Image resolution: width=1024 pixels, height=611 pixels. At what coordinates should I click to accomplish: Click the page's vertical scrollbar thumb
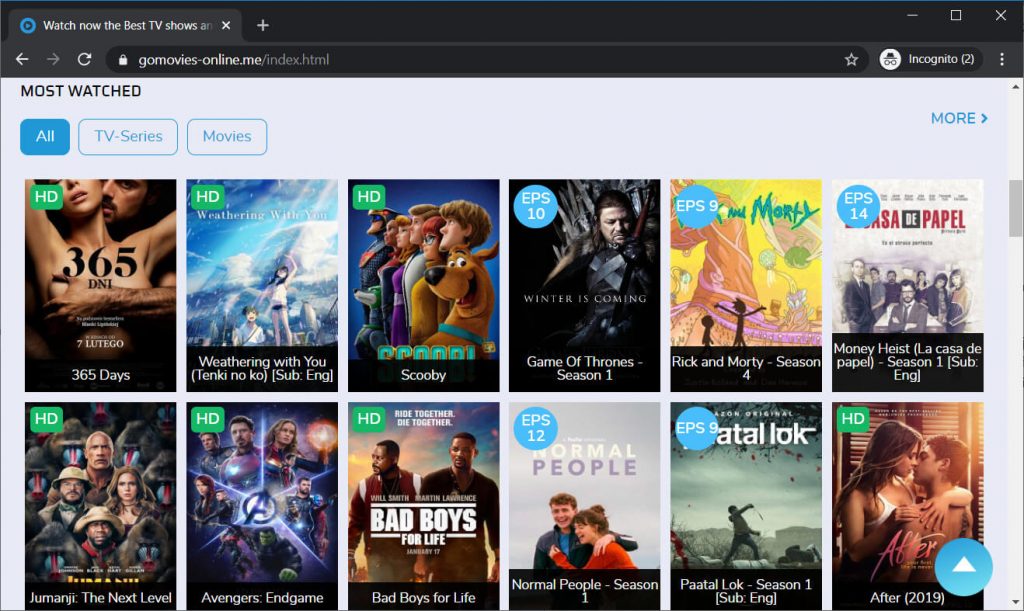pyautogui.click(x=1016, y=208)
